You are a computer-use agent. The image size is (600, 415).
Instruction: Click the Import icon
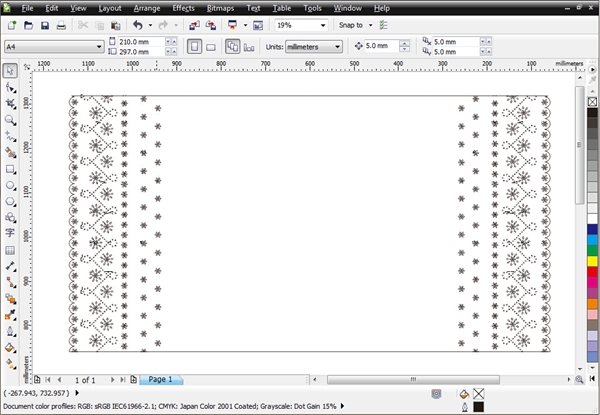[194, 25]
